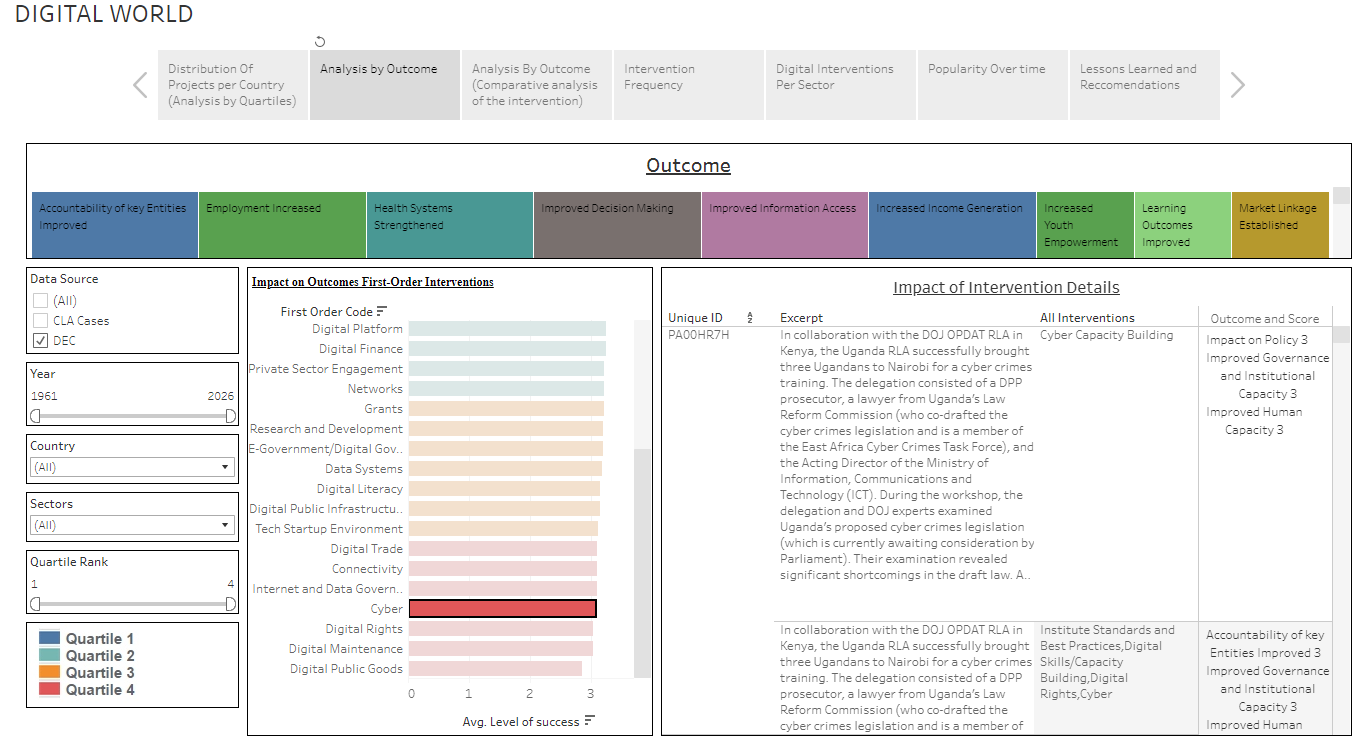1352x737 pixels.
Task: Click 'Research and Development' row label
Action: point(326,429)
